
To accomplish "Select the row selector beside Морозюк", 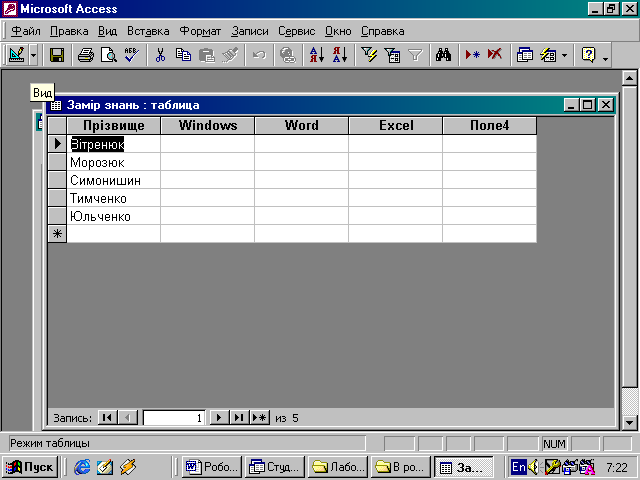I will [57, 162].
